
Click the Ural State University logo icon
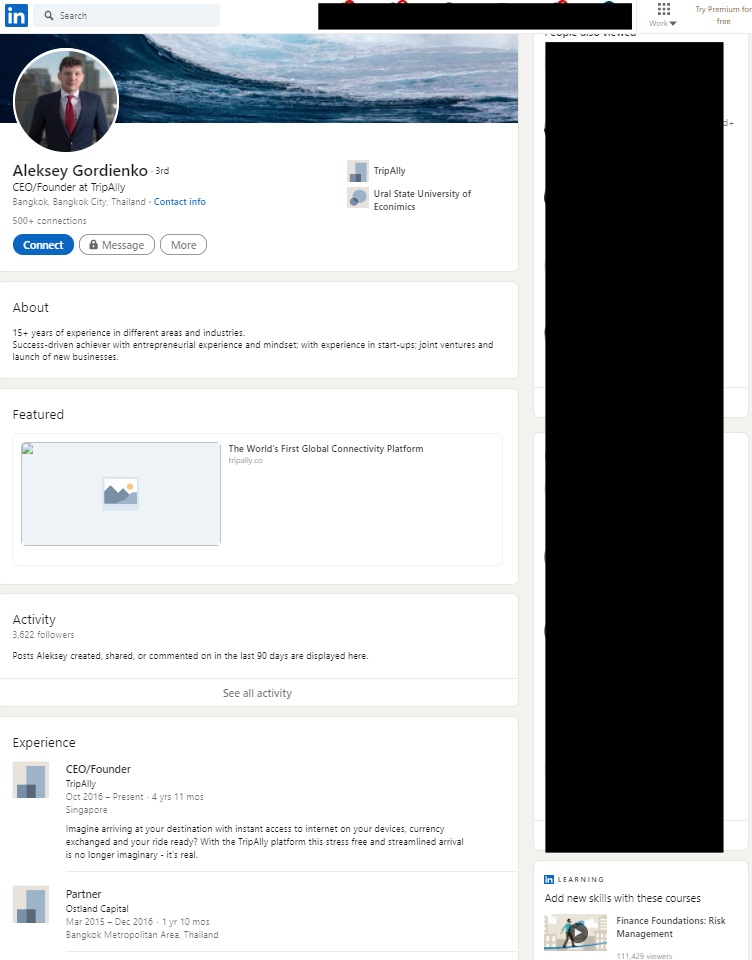tap(358, 198)
